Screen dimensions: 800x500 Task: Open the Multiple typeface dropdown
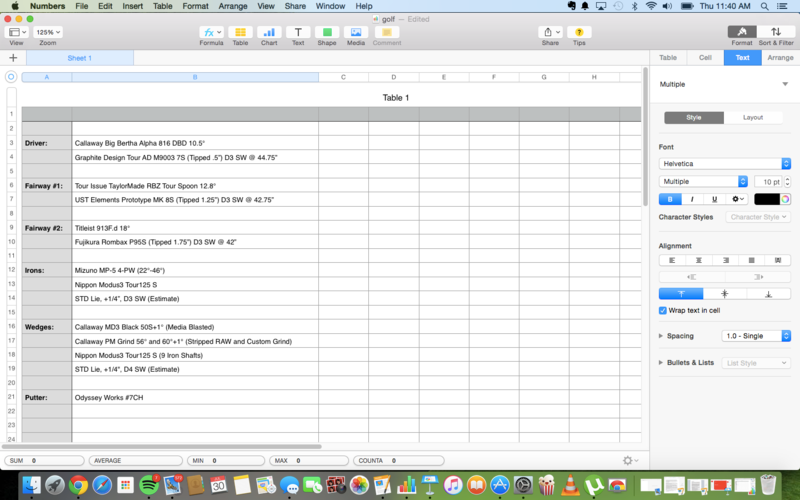pos(703,182)
